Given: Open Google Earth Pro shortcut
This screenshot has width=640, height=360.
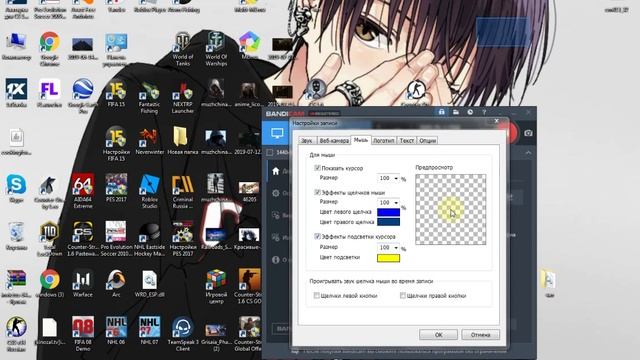Looking at the screenshot, I should tap(83, 96).
